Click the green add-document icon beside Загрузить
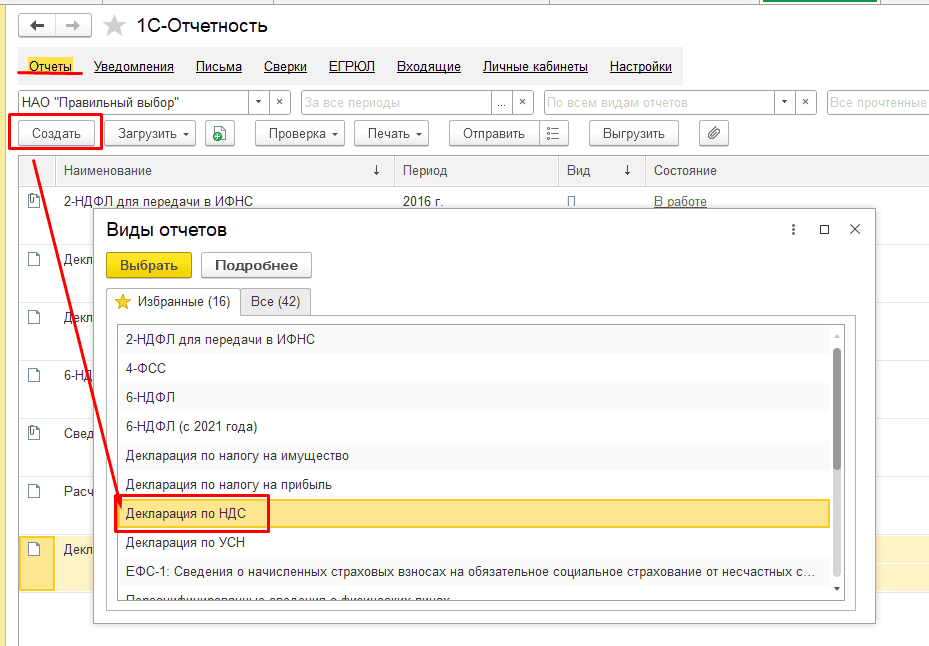The width and height of the screenshot is (929, 646). [x=219, y=133]
